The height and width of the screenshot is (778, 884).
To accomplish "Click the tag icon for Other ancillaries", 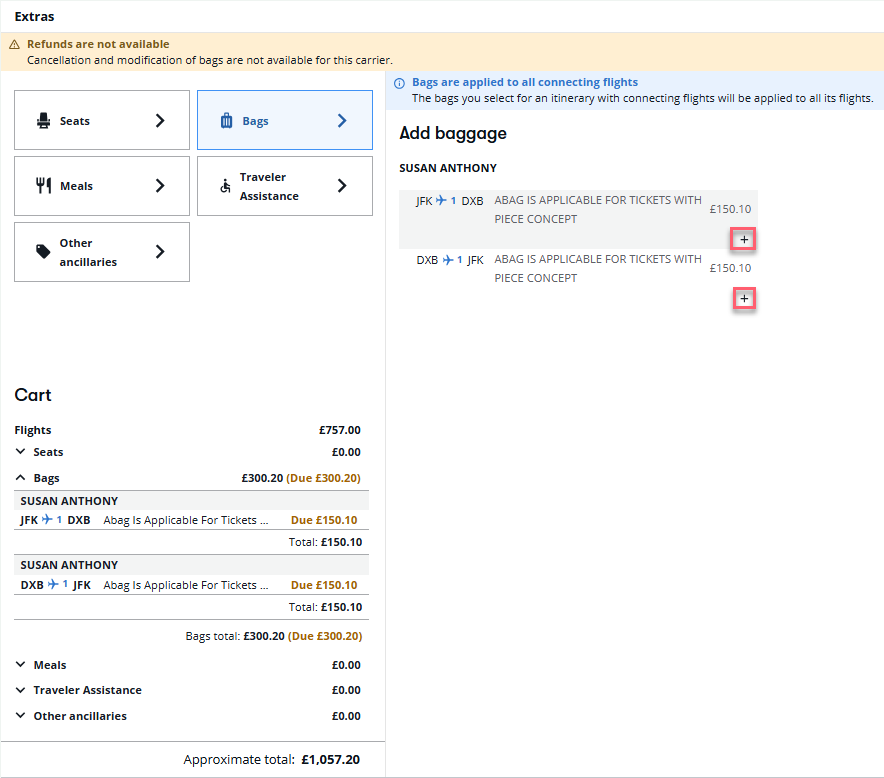I will (44, 252).
